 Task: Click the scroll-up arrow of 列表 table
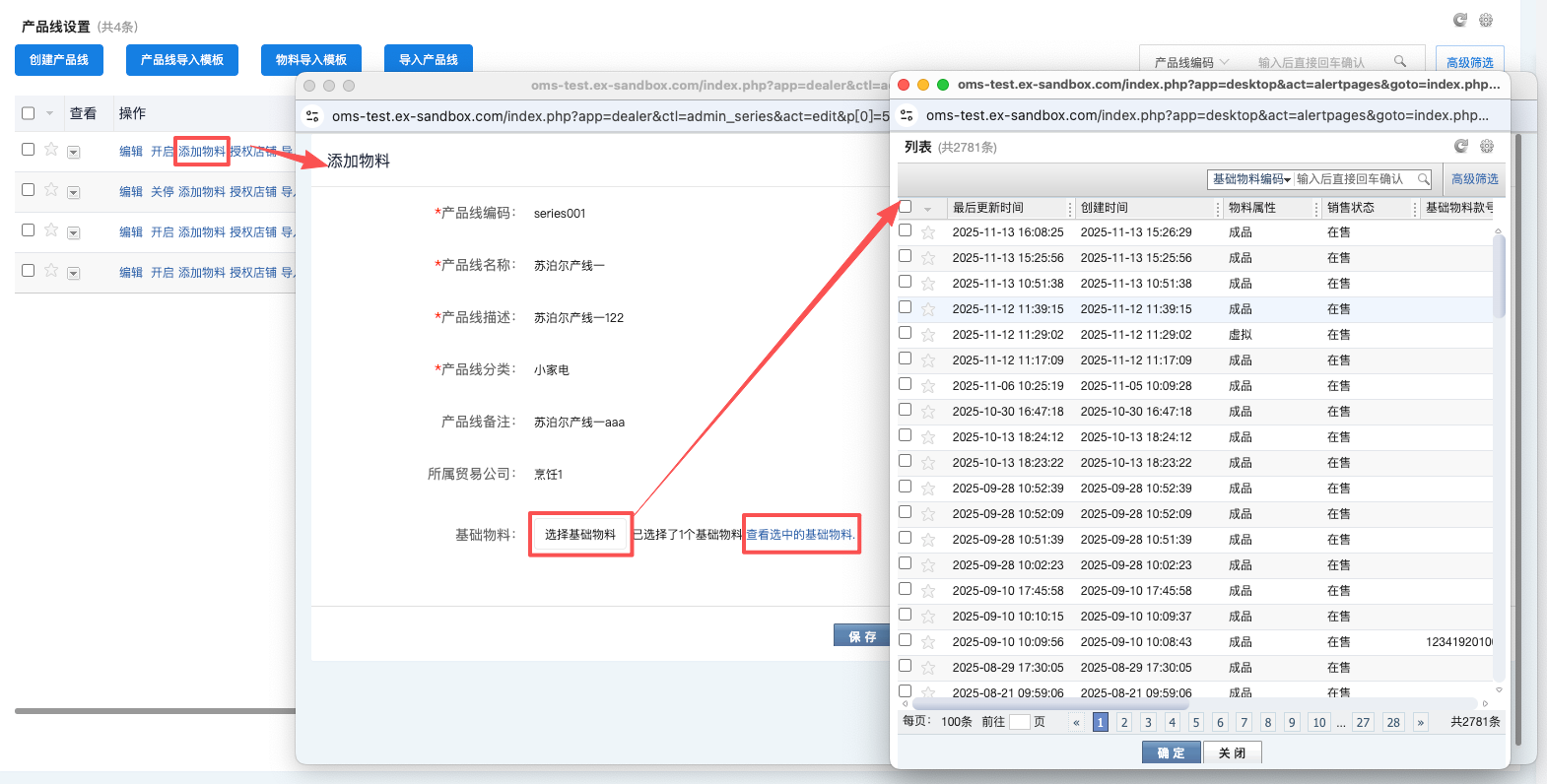(1499, 231)
